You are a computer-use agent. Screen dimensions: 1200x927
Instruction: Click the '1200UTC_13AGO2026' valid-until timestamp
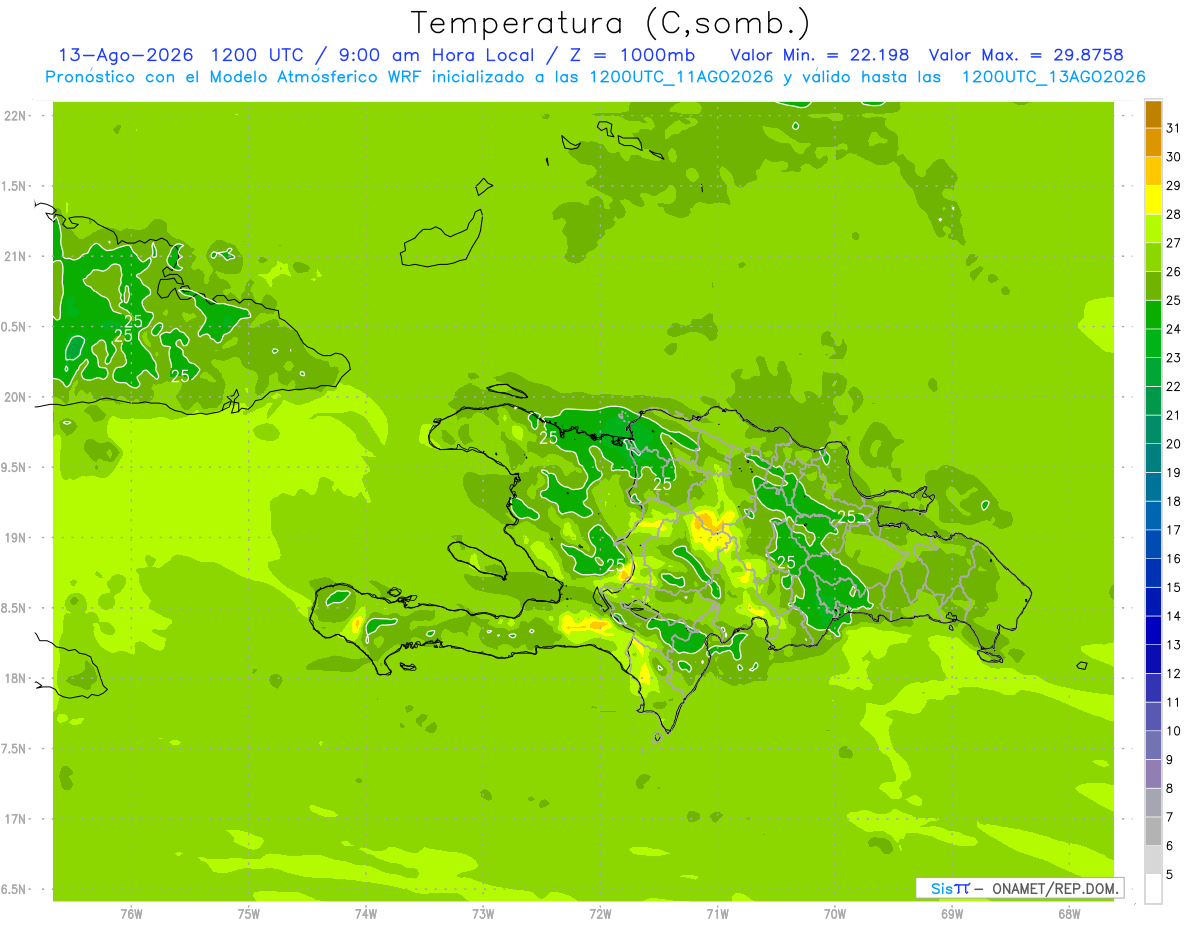1053,77
